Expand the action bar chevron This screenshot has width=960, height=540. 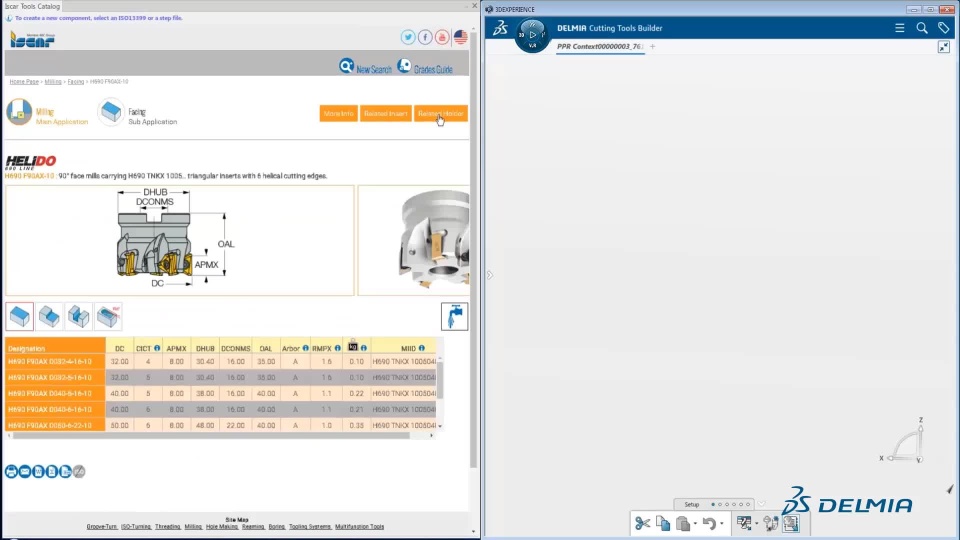click(x=762, y=504)
